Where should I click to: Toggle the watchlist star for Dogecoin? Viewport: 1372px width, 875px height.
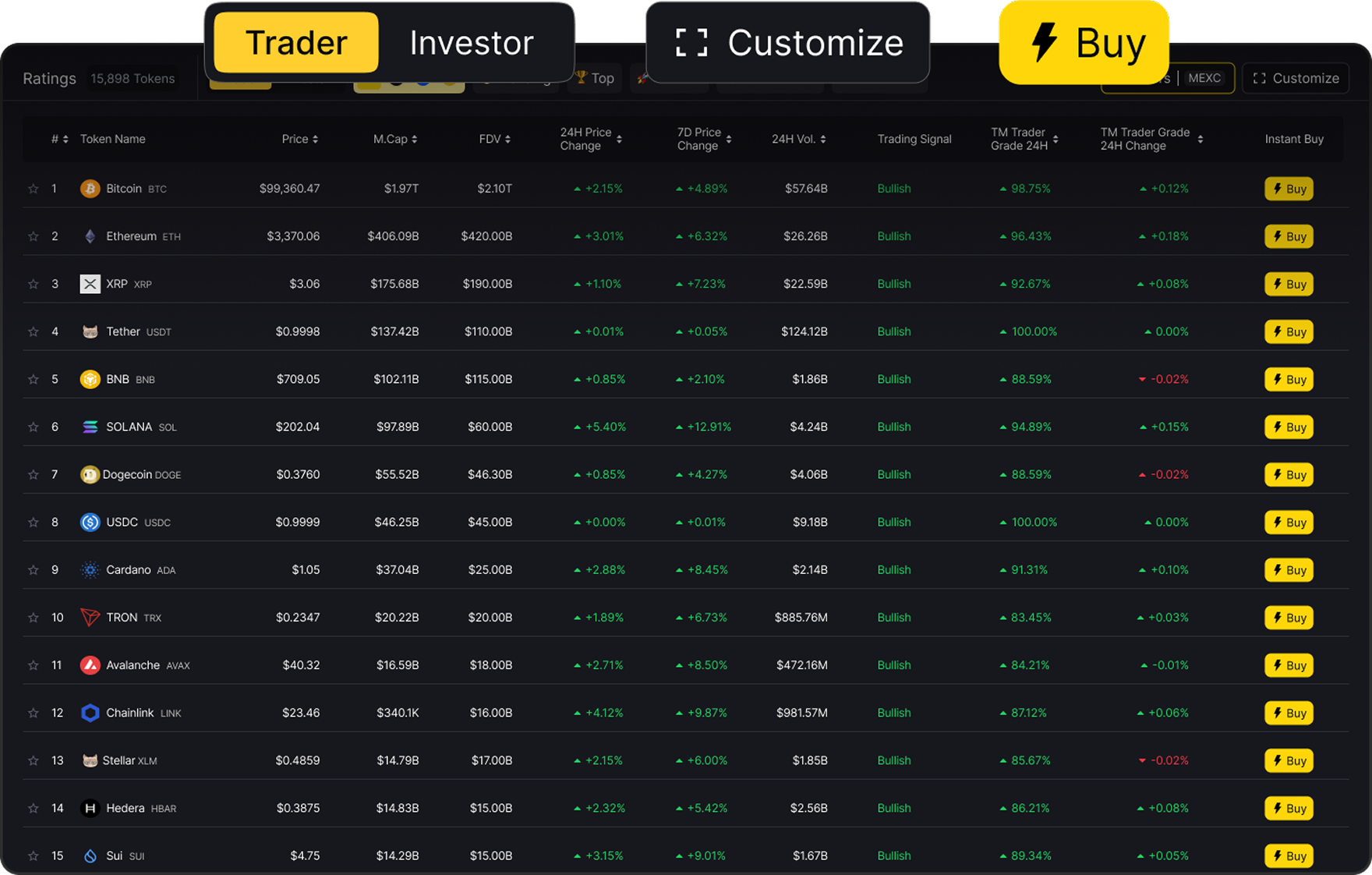[x=34, y=474]
